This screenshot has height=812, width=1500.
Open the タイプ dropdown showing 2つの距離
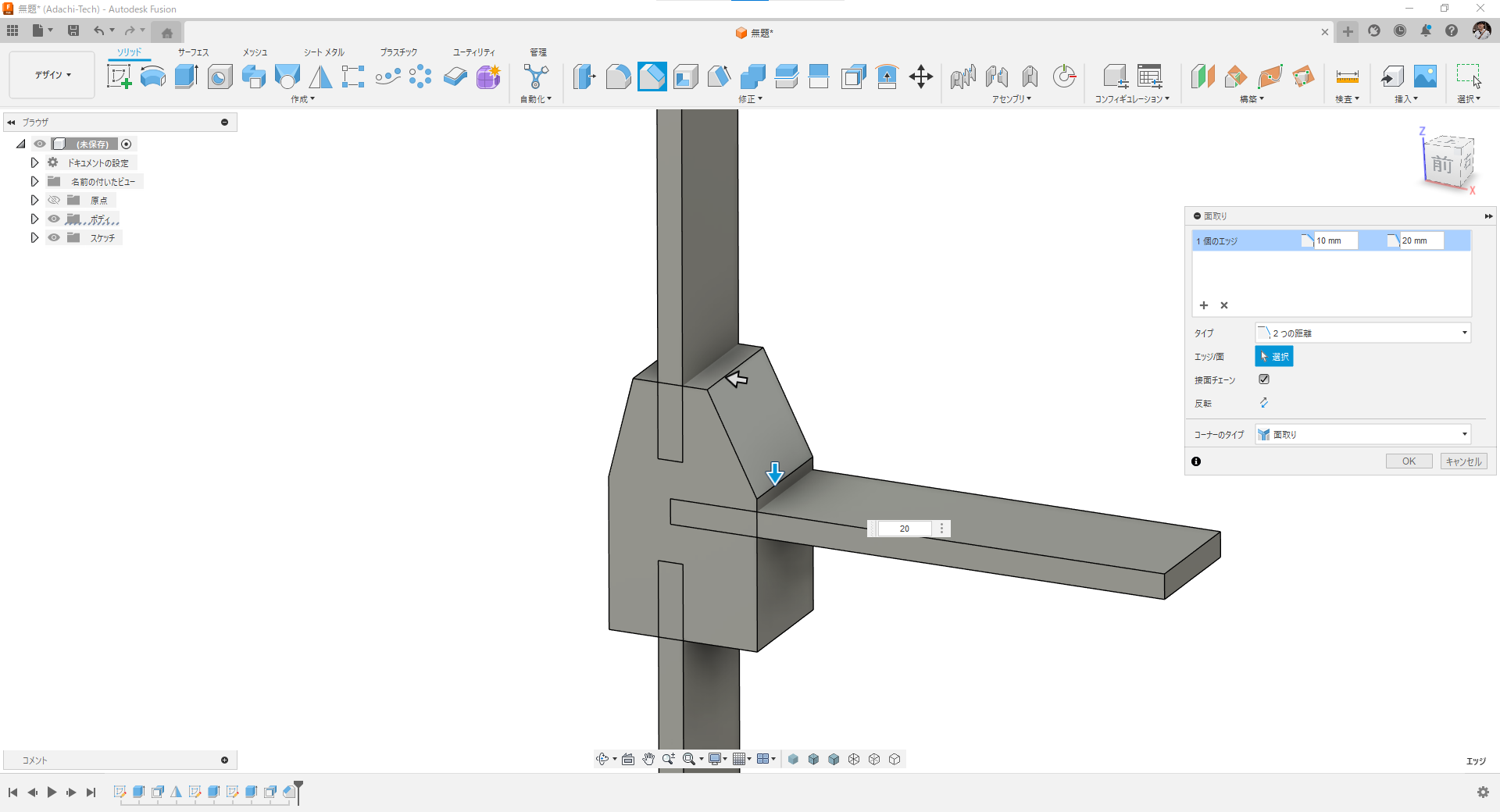(1362, 333)
